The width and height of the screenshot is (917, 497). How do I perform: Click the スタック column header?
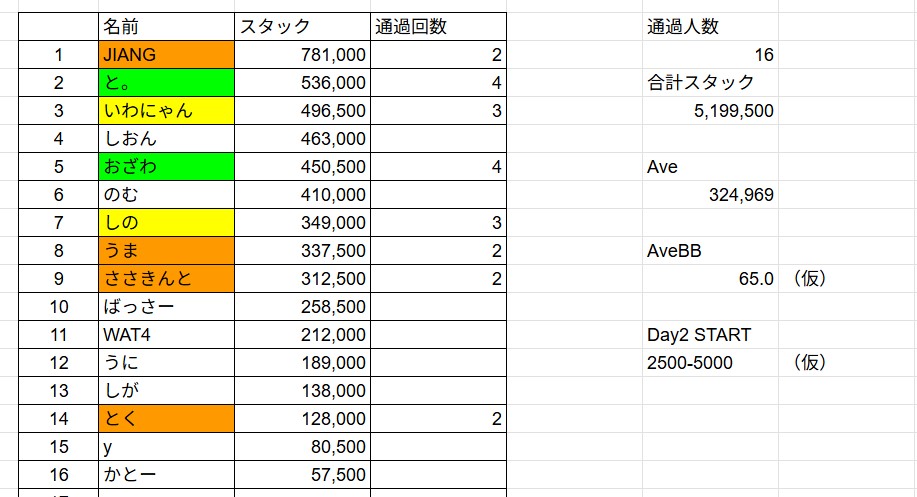pyautogui.click(x=302, y=27)
